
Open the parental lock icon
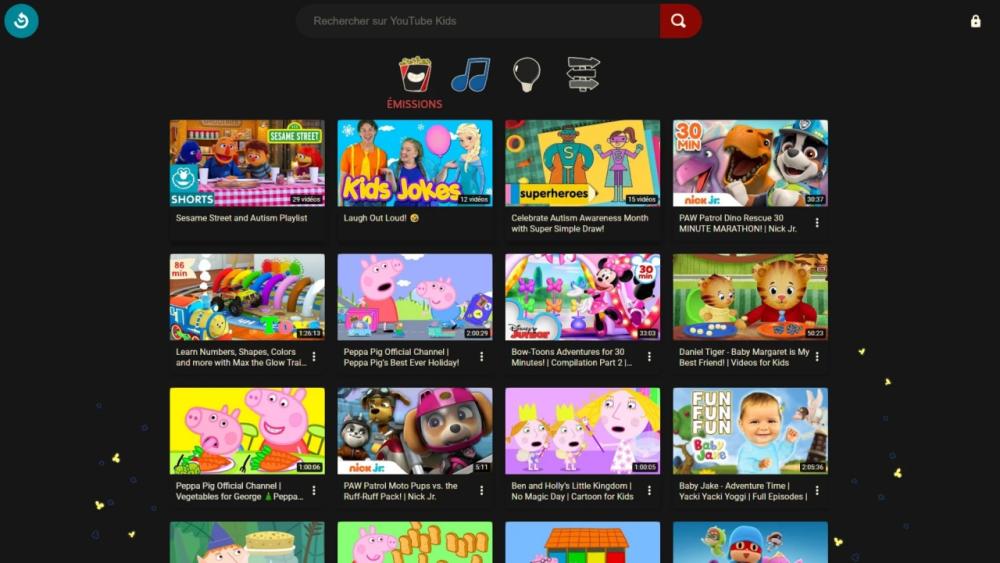(x=975, y=21)
